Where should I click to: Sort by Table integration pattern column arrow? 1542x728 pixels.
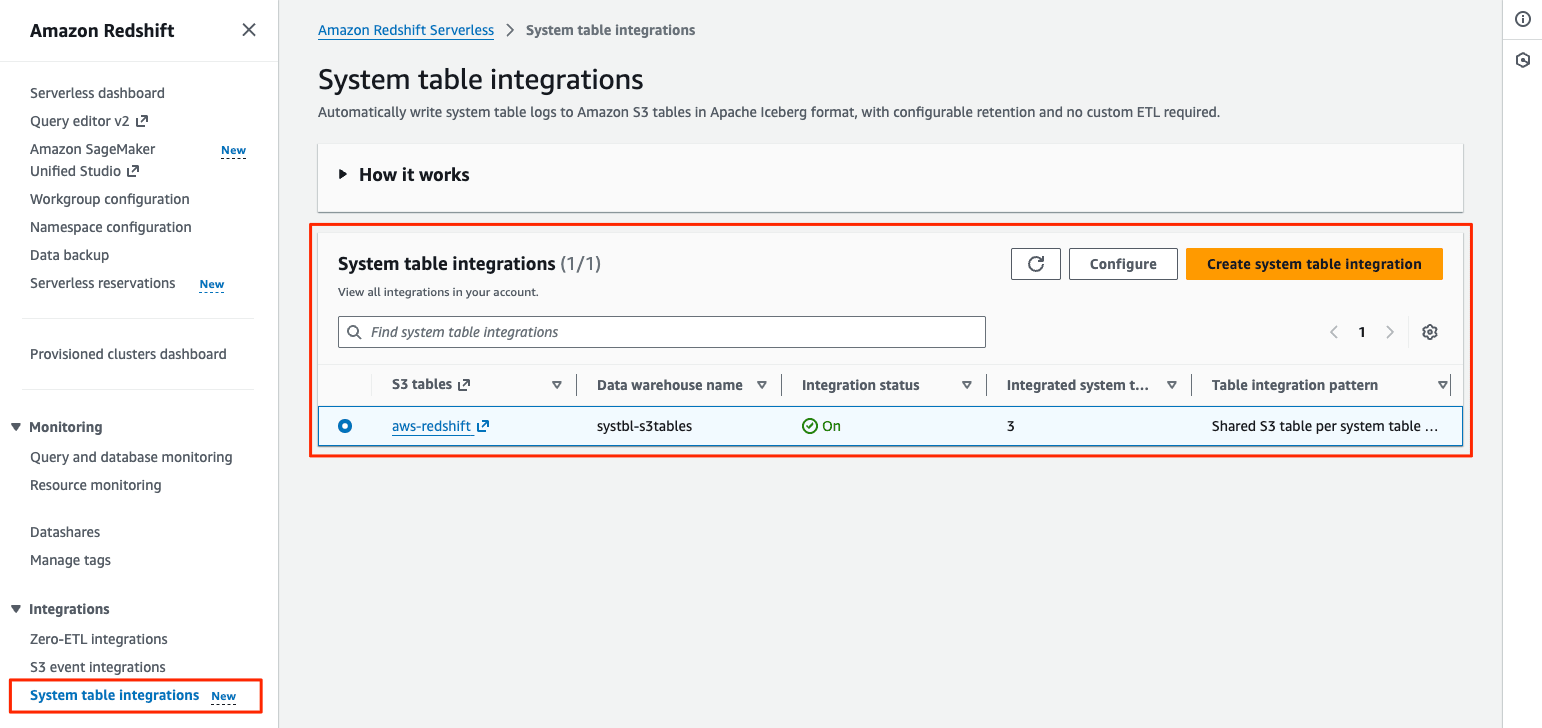(x=1443, y=385)
